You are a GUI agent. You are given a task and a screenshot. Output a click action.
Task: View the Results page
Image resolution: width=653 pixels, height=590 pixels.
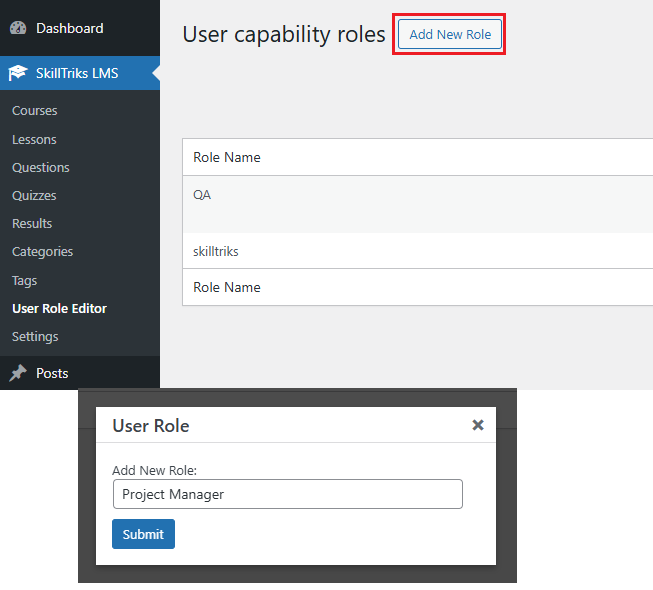(x=32, y=223)
